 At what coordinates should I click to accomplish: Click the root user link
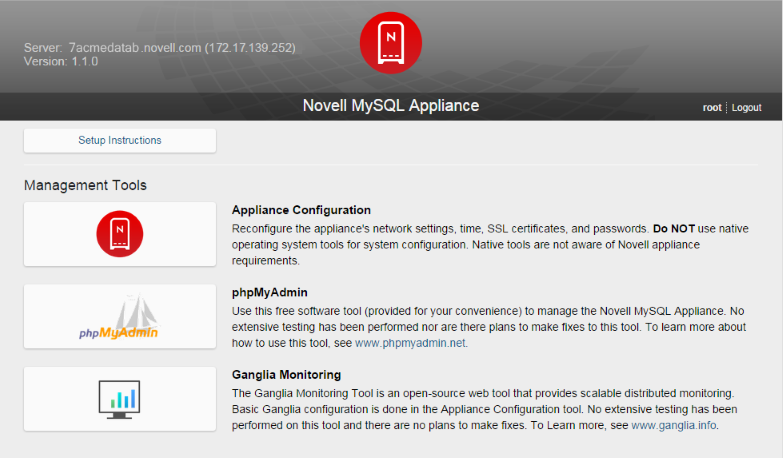click(712, 107)
